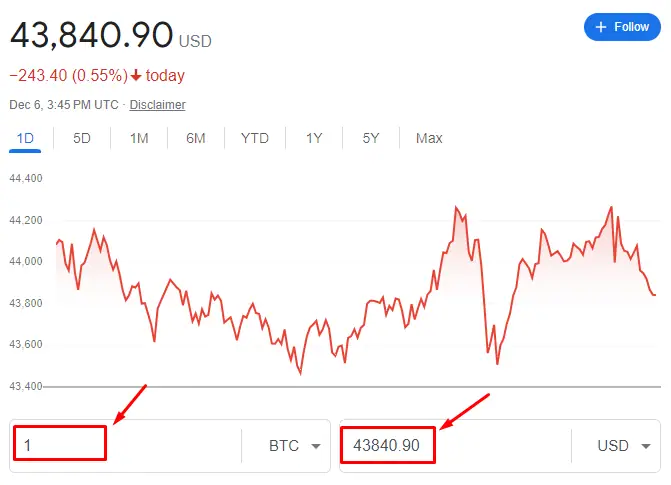Expand the USD currency dropdown
The height and width of the screenshot is (485, 671).
[x=624, y=446]
